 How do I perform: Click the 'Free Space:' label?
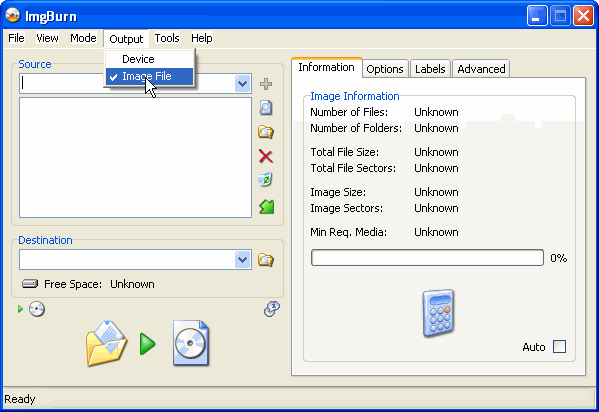pyautogui.click(x=73, y=284)
